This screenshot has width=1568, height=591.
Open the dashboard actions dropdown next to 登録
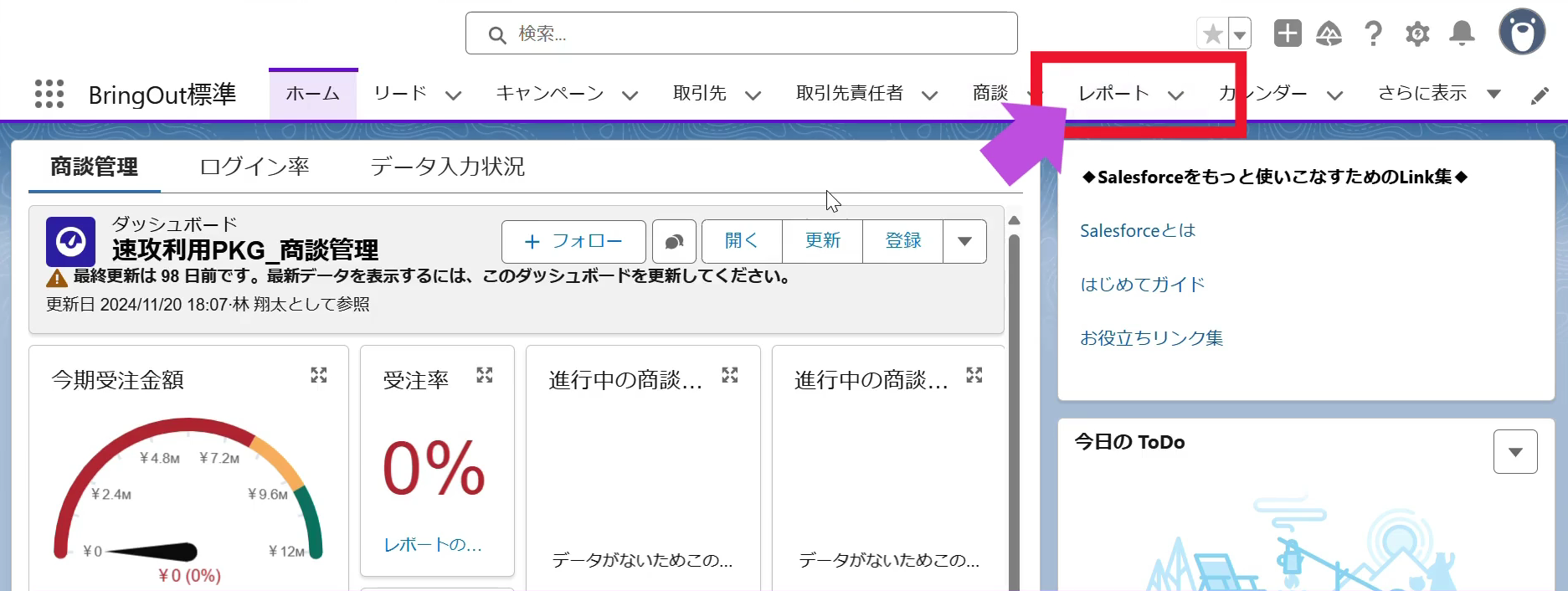pyautogui.click(x=964, y=241)
